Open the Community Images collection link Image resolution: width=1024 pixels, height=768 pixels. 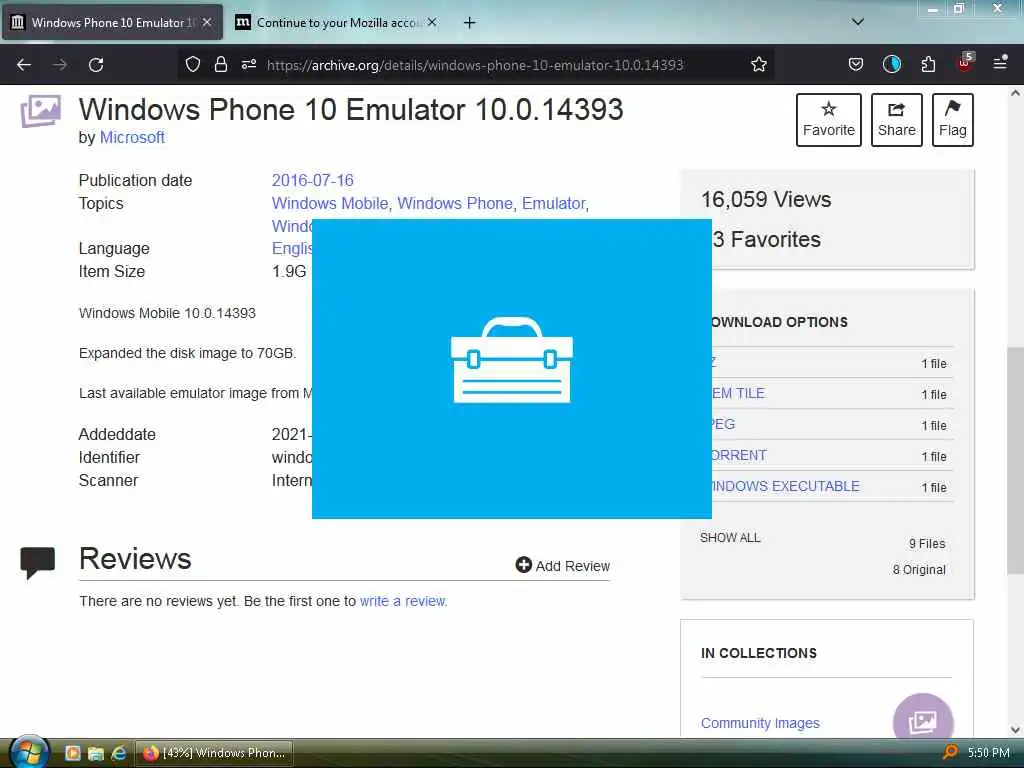point(760,723)
